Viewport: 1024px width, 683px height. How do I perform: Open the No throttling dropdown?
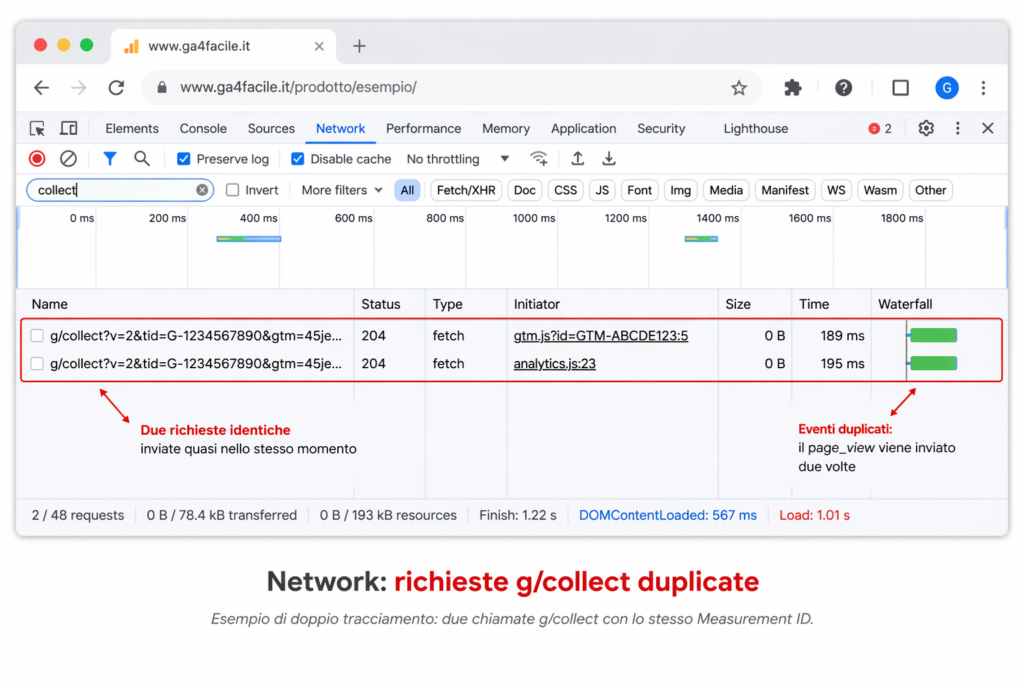[x=458, y=159]
